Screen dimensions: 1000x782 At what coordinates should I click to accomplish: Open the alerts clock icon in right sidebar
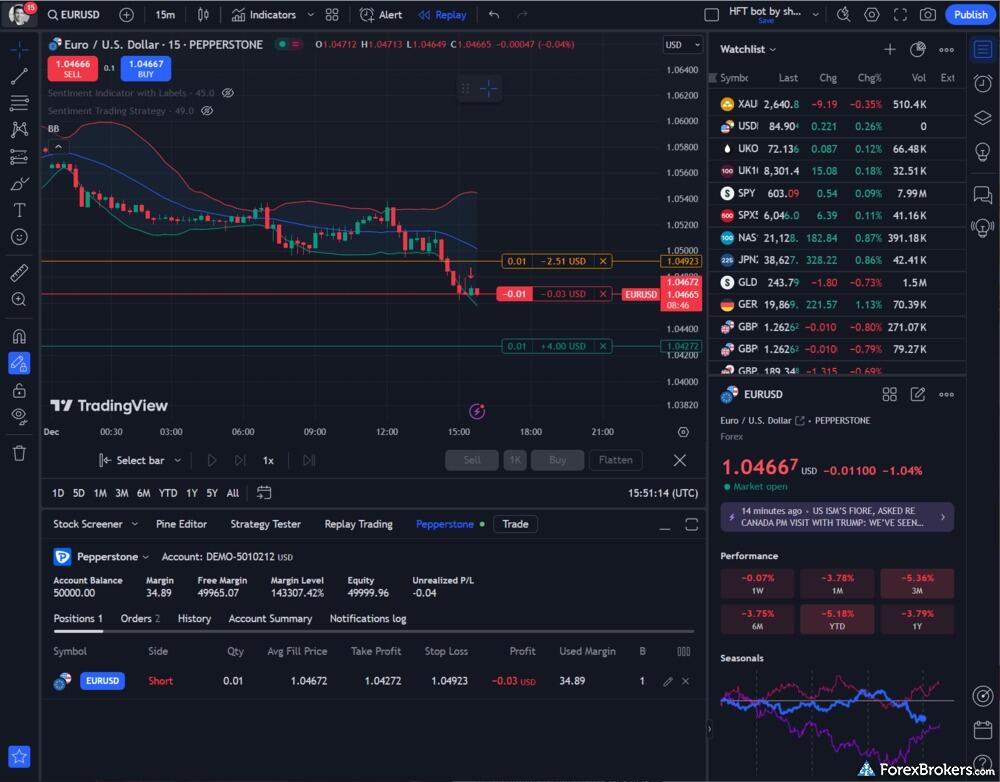(x=982, y=84)
